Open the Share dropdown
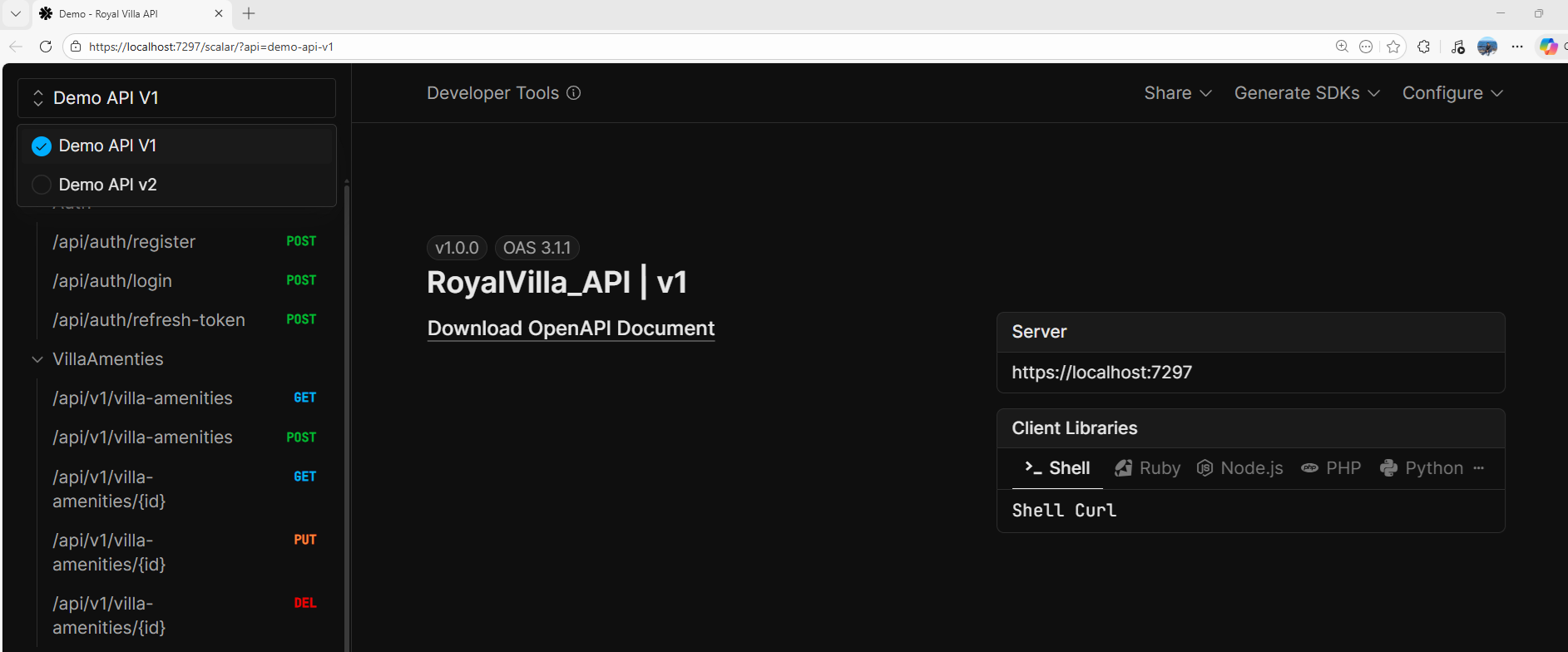 1177,93
